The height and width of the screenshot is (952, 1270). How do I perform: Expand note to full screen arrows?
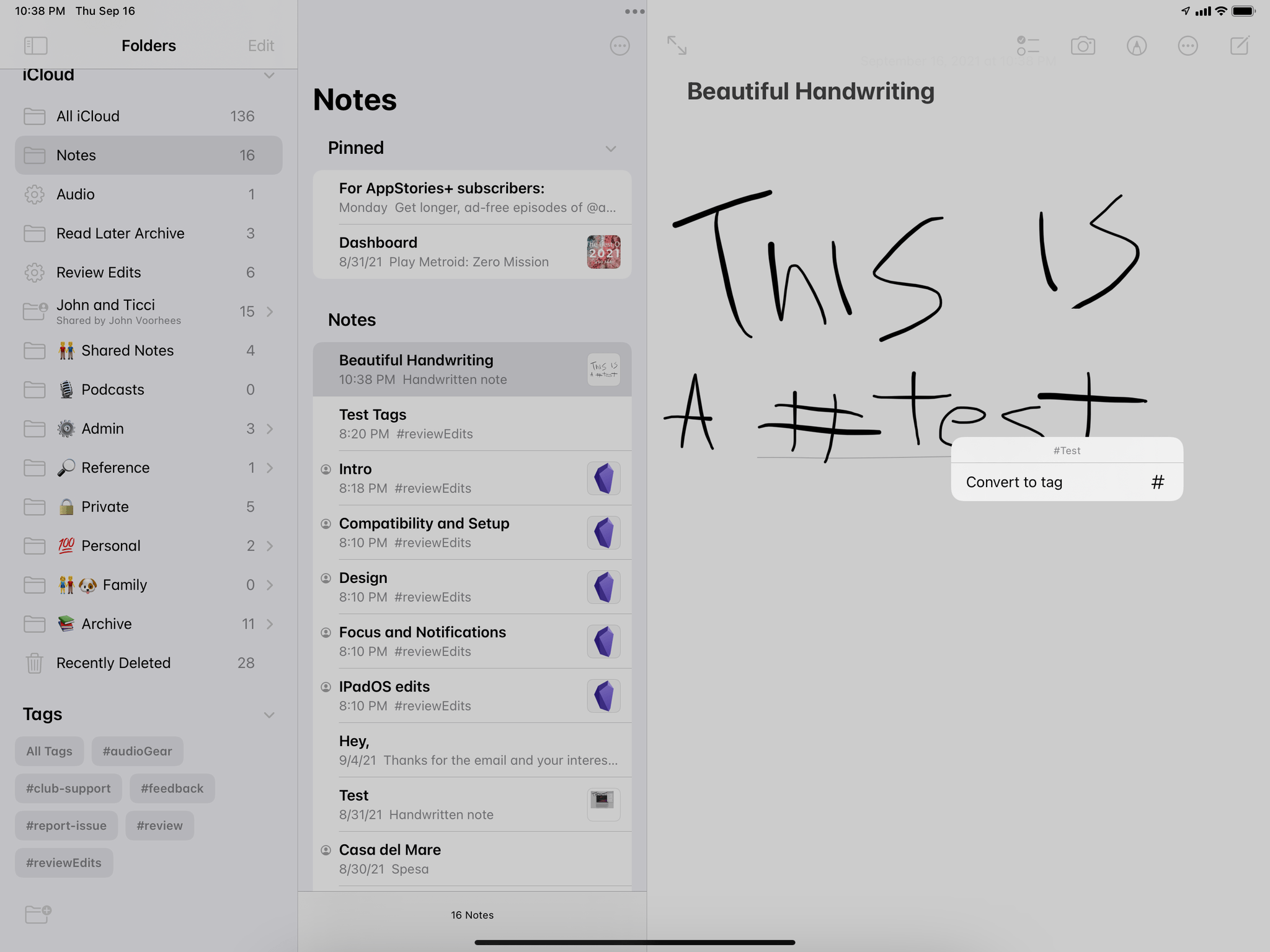point(677,45)
